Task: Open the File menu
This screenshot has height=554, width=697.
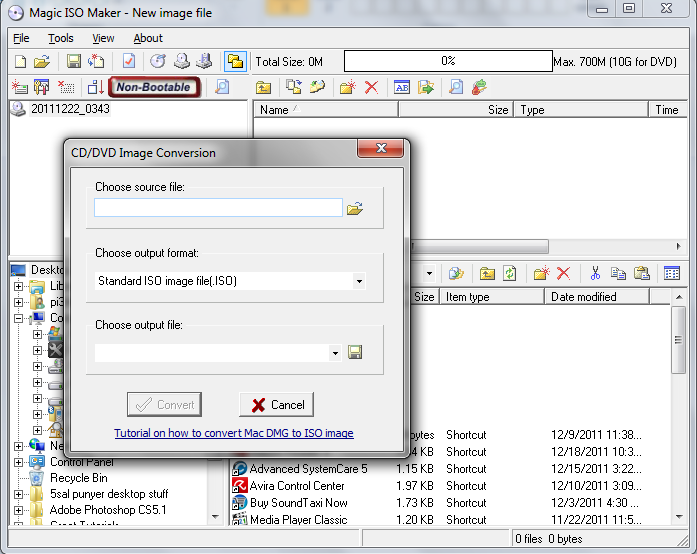Action: [x=21, y=38]
